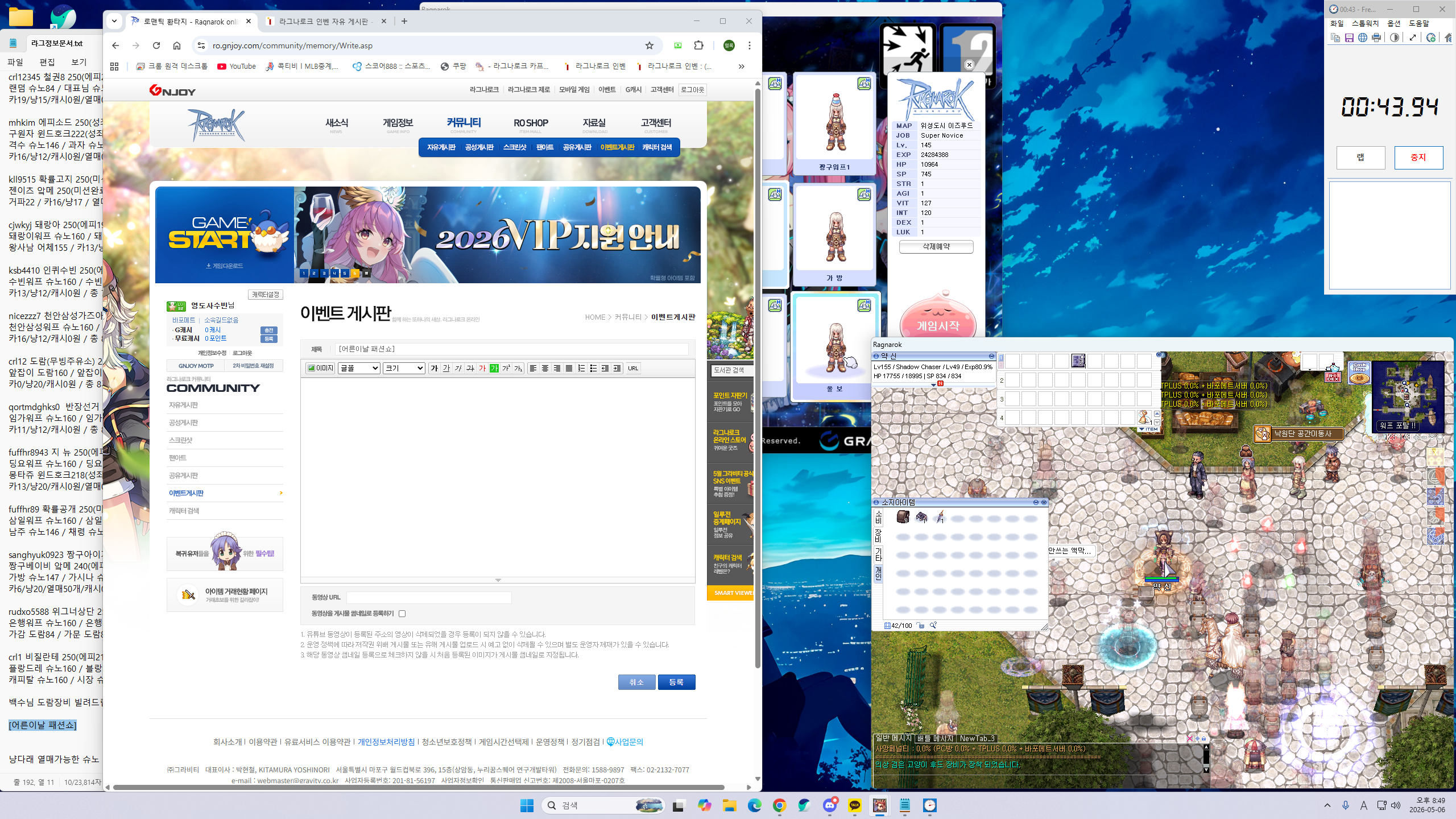Viewport: 1456px width, 819px height.
Task: Open the 크기 font size dropdown
Action: coord(404,369)
